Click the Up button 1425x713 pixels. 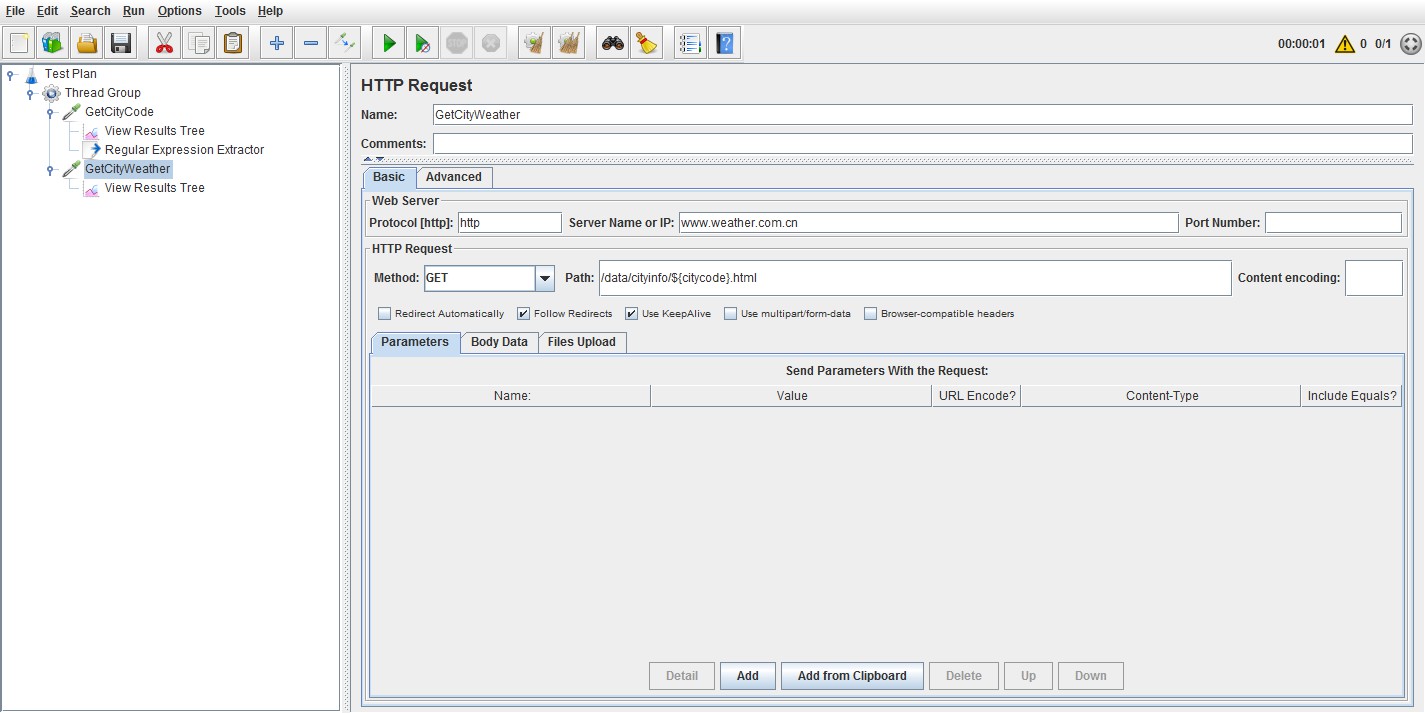coord(1028,676)
